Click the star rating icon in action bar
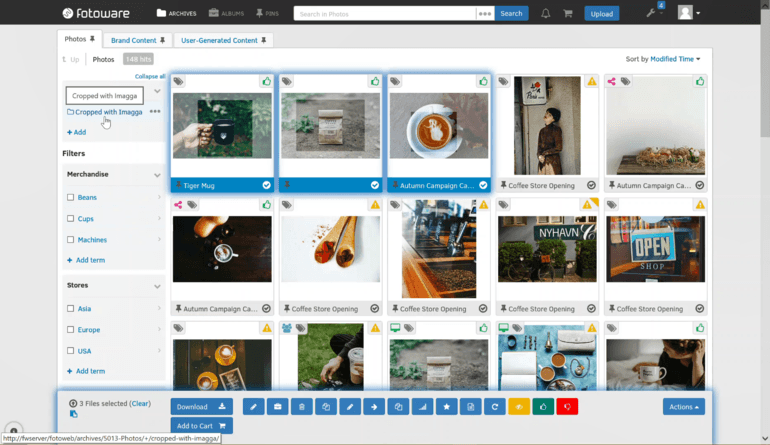This screenshot has height=445, width=770. 446,407
